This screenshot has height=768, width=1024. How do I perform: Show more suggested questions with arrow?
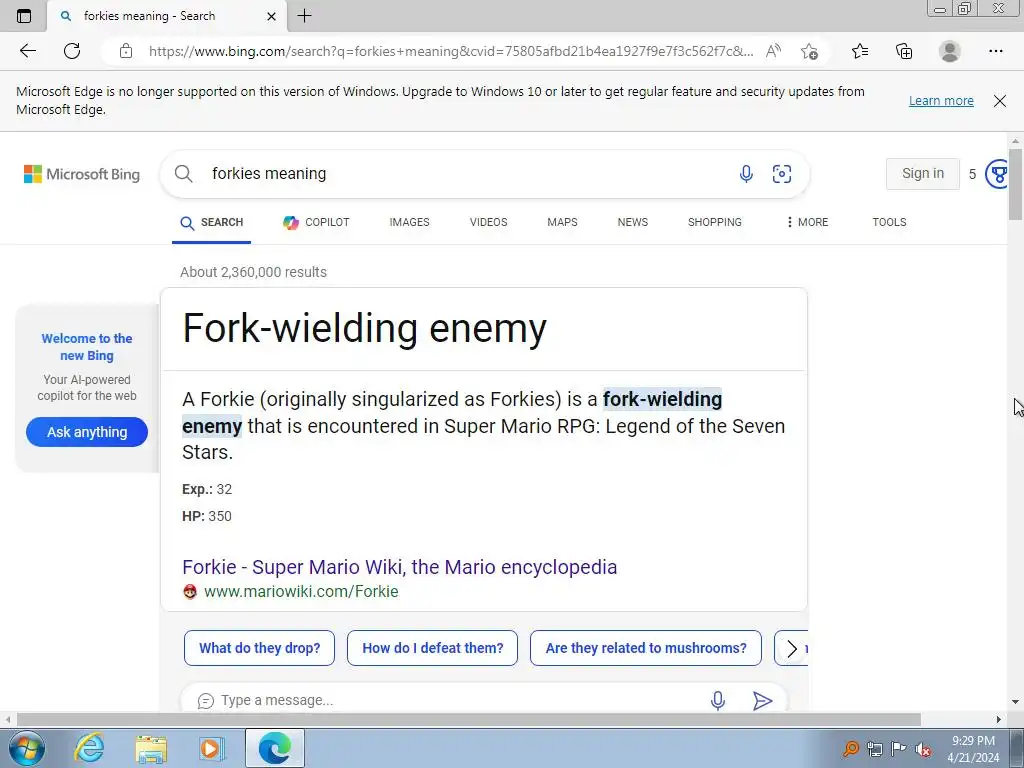(792, 648)
